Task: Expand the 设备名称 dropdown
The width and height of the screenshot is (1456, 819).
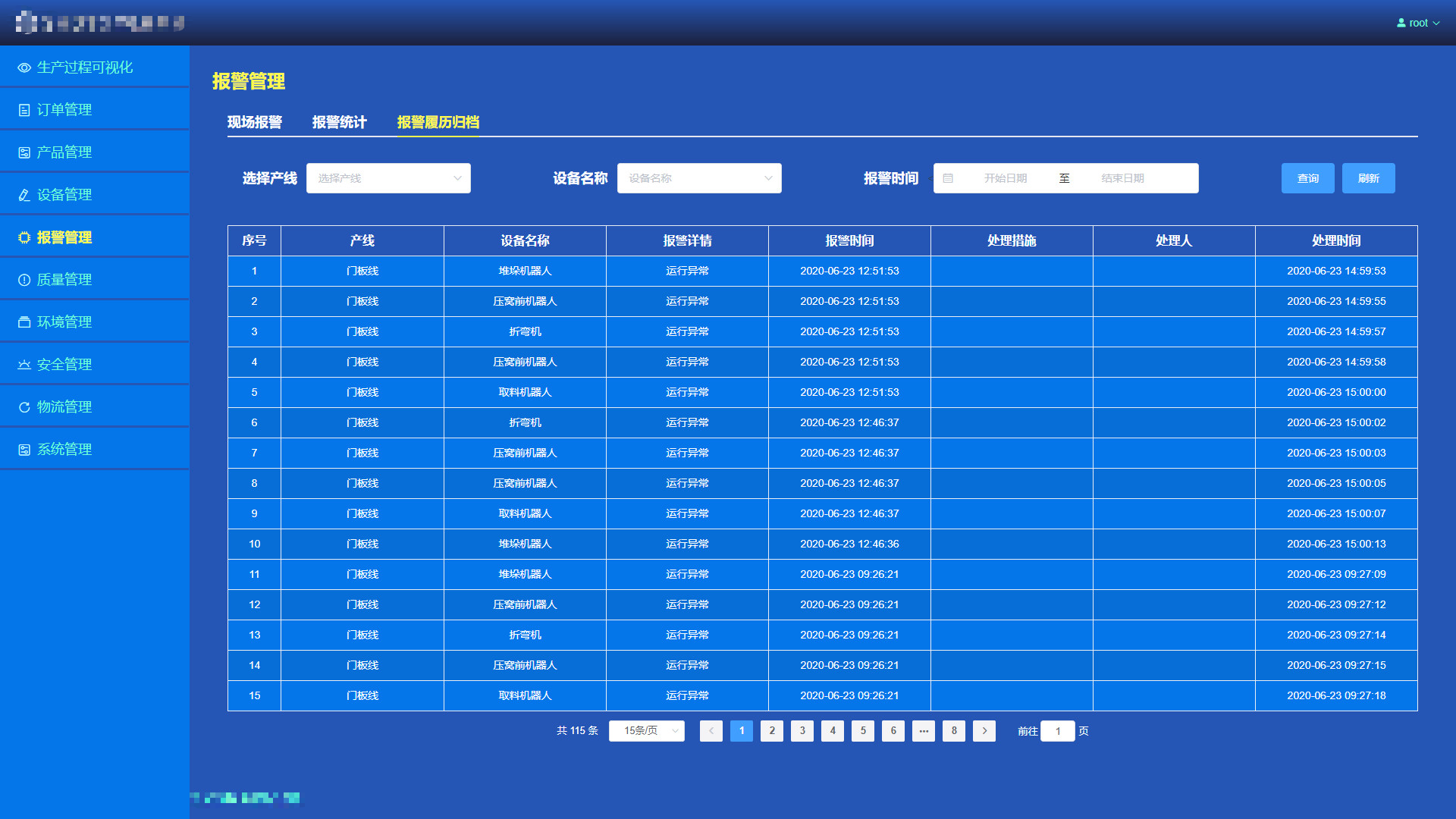Action: [699, 178]
